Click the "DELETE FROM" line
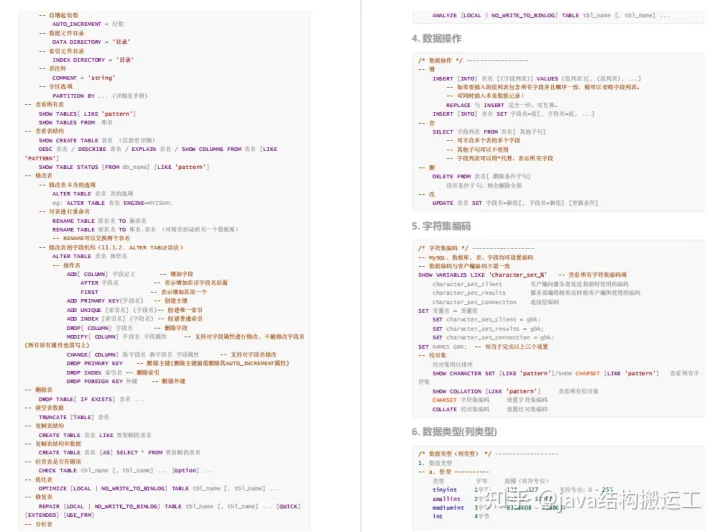 tap(481, 176)
